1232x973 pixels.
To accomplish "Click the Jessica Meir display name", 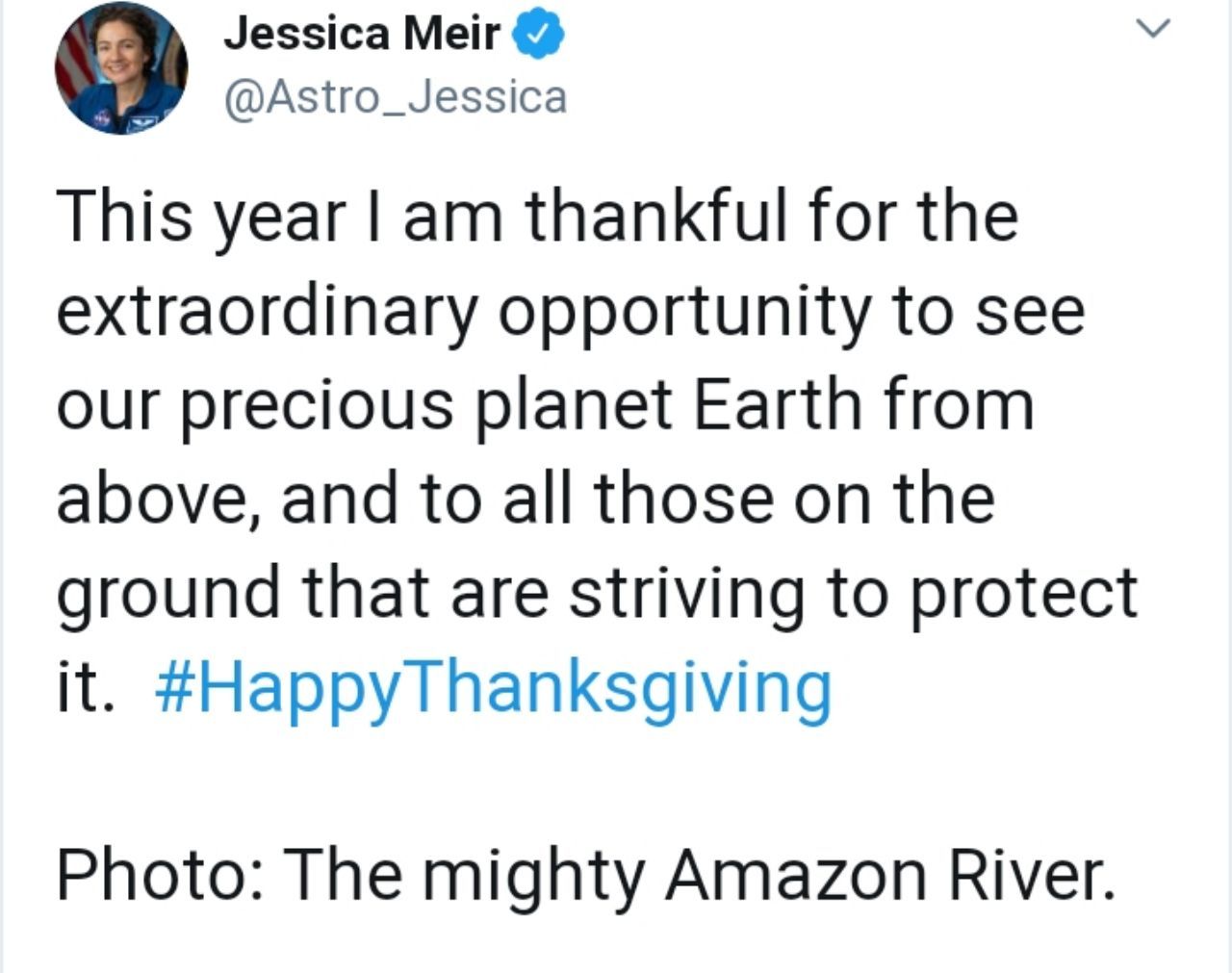I will pyautogui.click(x=362, y=35).
